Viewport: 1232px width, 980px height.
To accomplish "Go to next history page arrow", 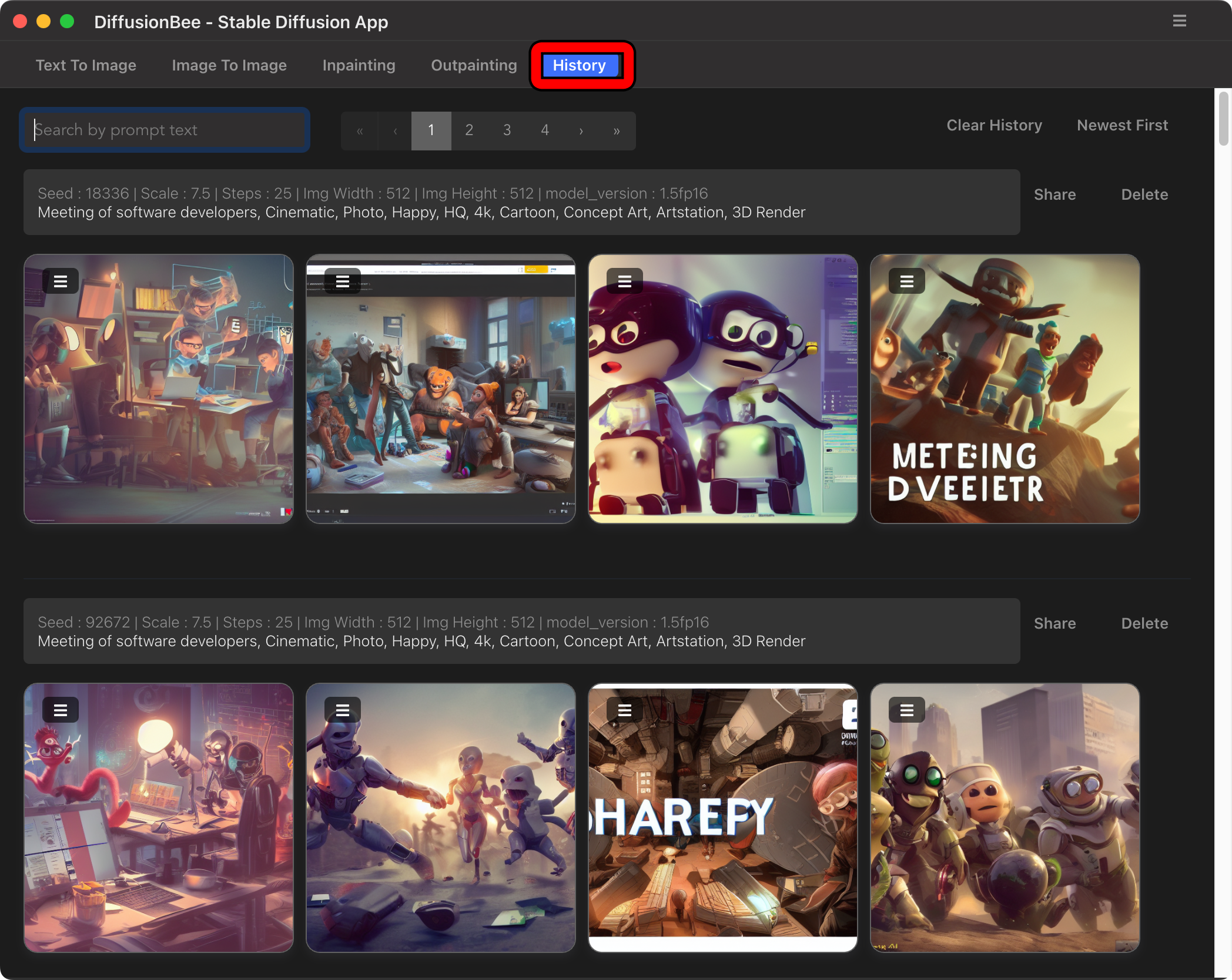I will pos(581,130).
